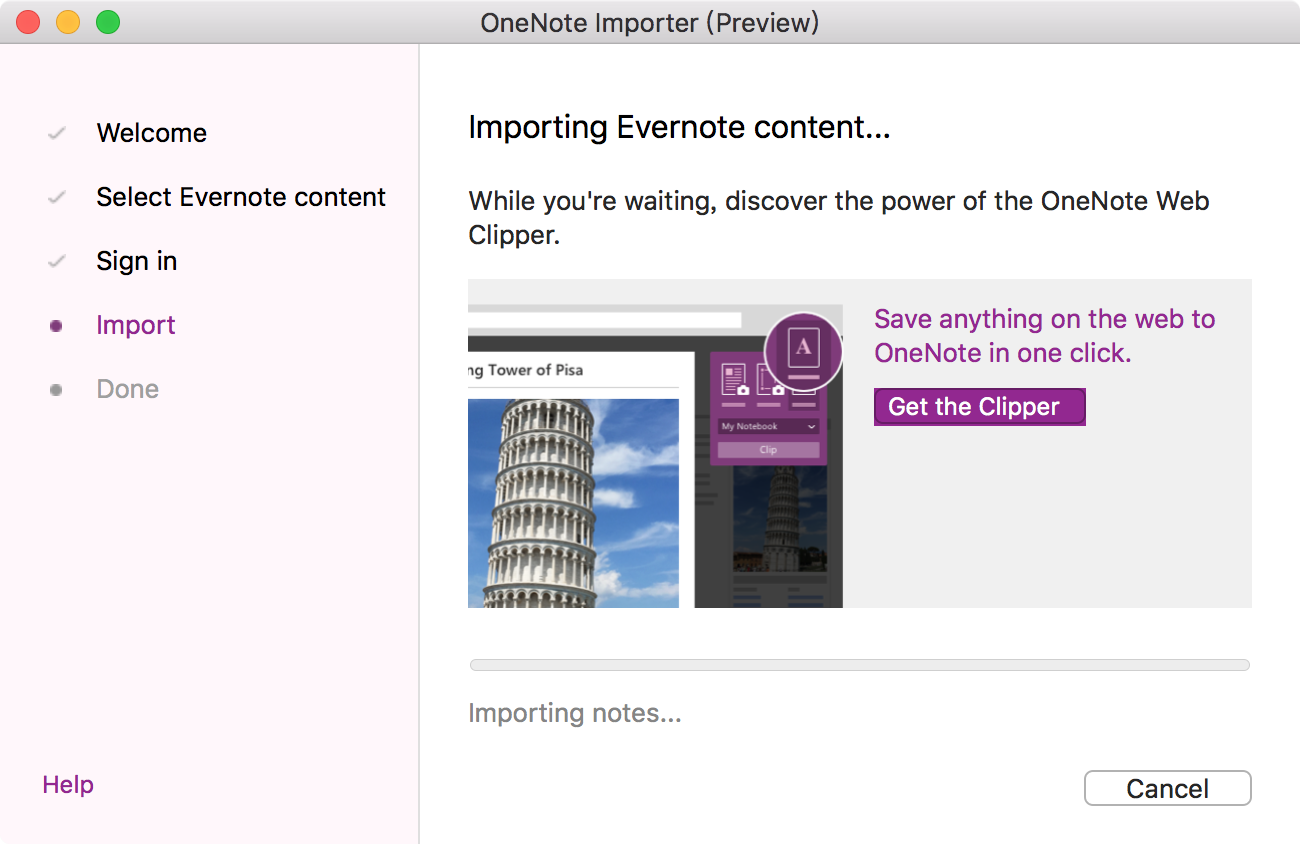Click the checkmark beside Sign in
The image size is (1300, 844).
click(57, 261)
